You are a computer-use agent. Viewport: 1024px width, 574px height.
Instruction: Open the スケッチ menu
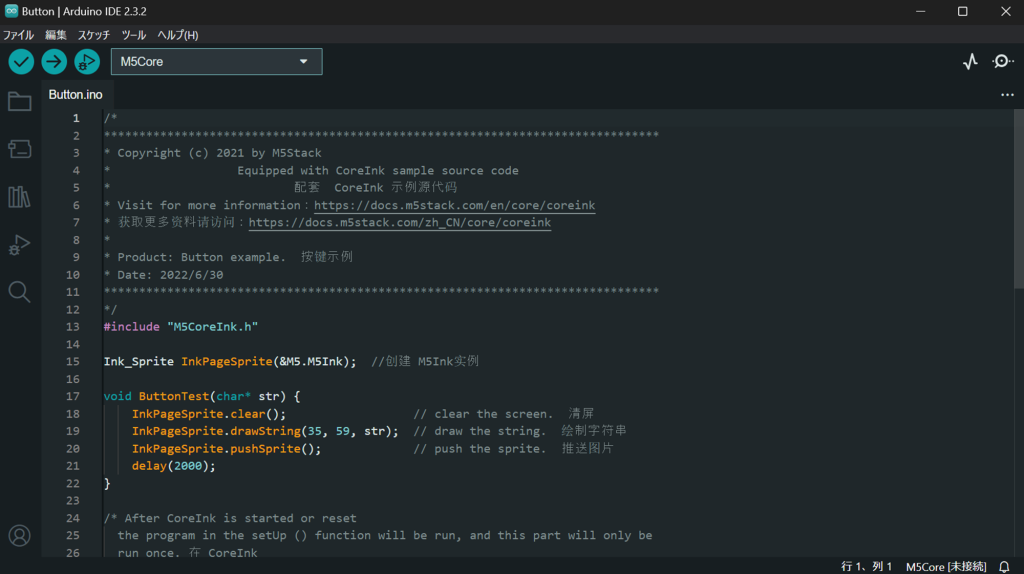(93, 35)
